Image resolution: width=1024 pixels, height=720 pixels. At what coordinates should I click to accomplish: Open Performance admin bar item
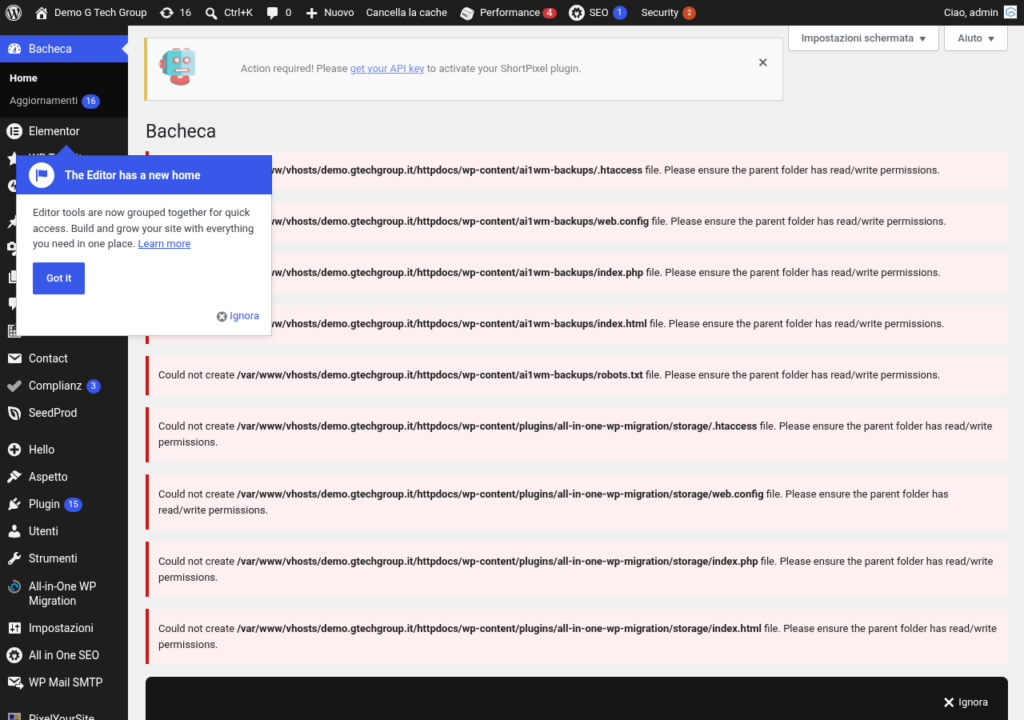(508, 12)
